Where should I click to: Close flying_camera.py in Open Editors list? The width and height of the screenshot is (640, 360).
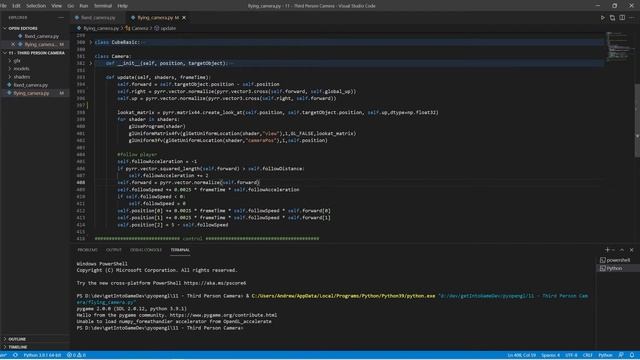click(x=13, y=44)
